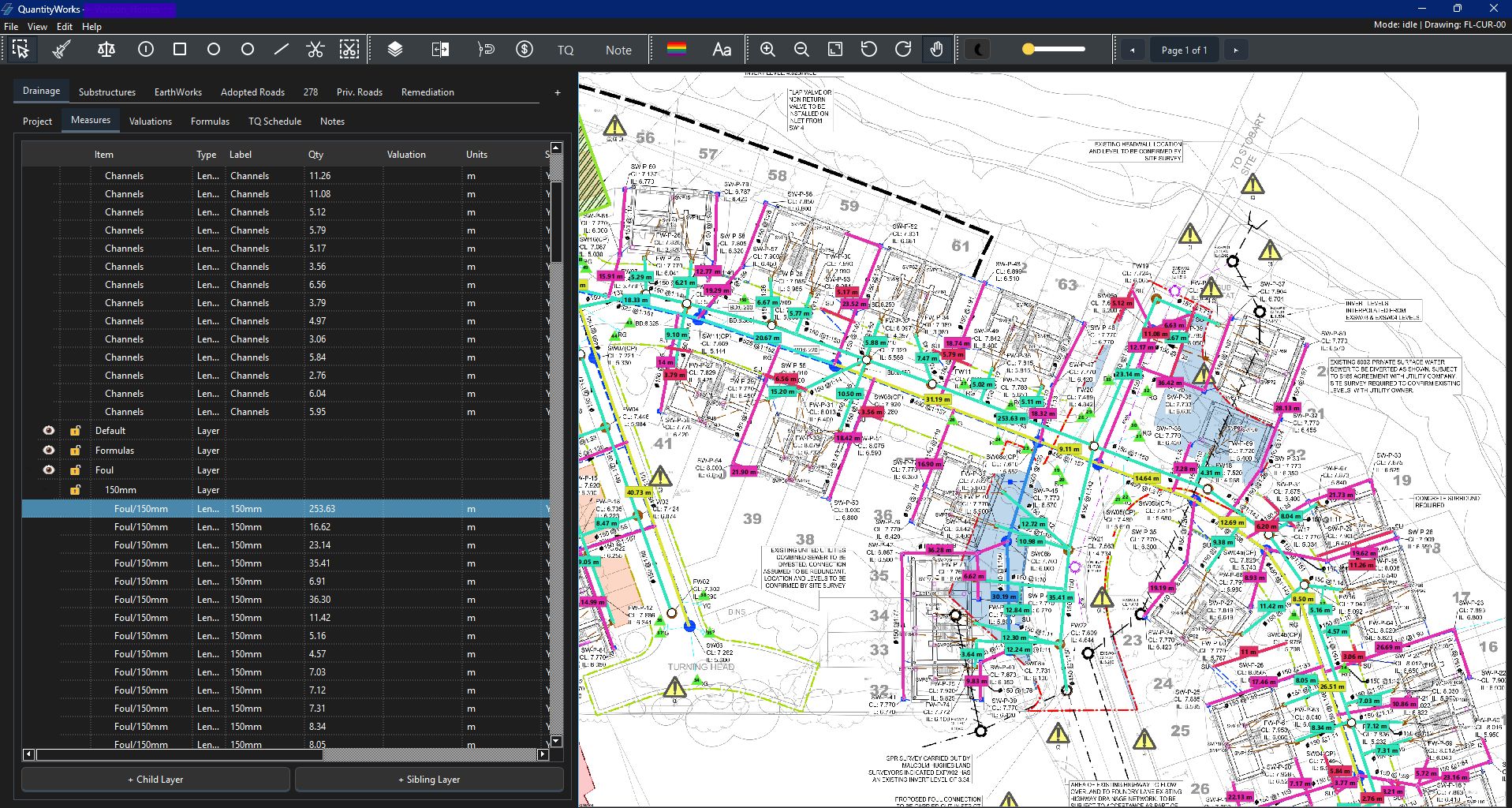Open the layers panel icon
The width and height of the screenshot is (1512, 808).
[x=394, y=49]
